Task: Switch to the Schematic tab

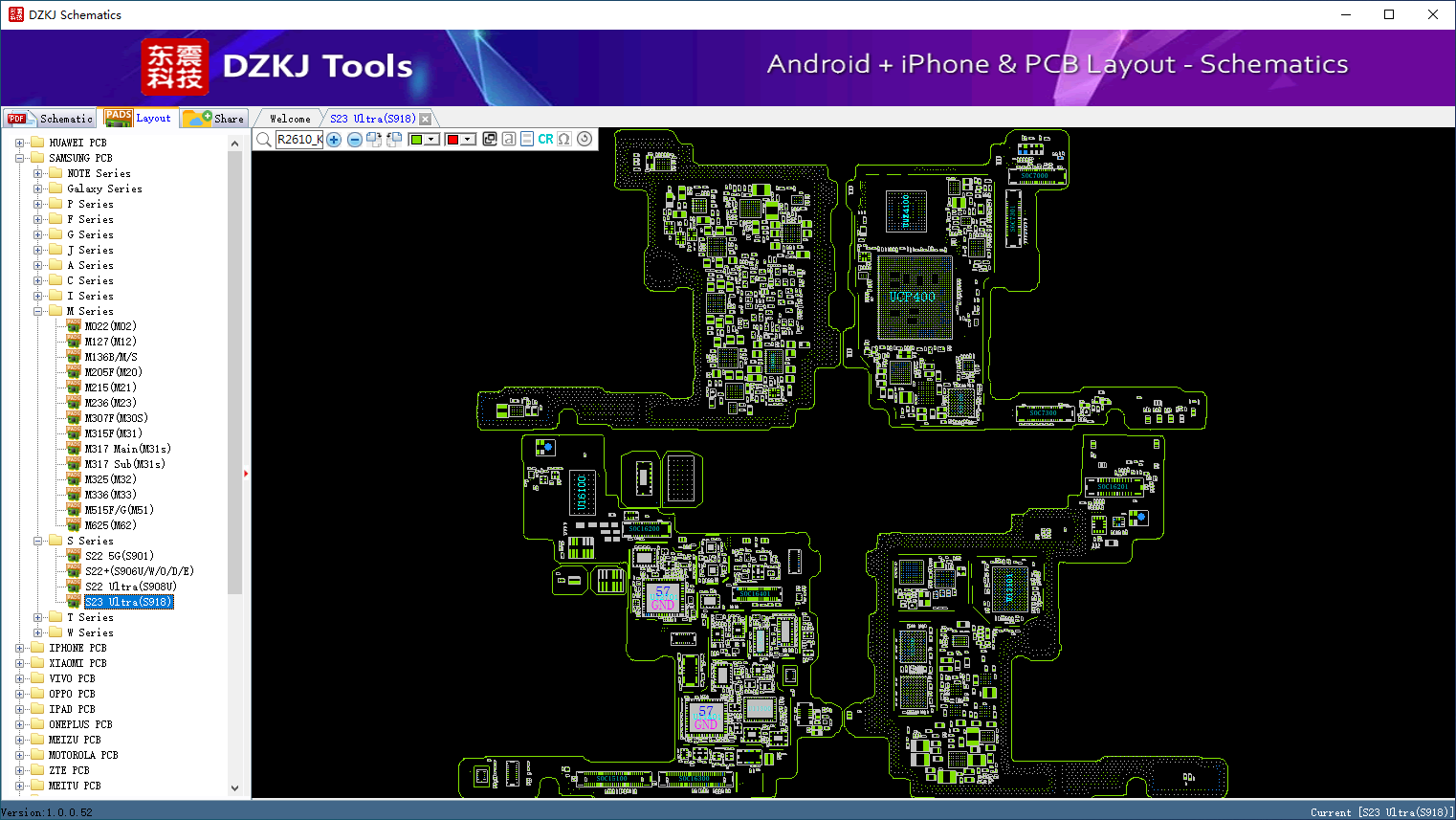Action: pos(50,119)
